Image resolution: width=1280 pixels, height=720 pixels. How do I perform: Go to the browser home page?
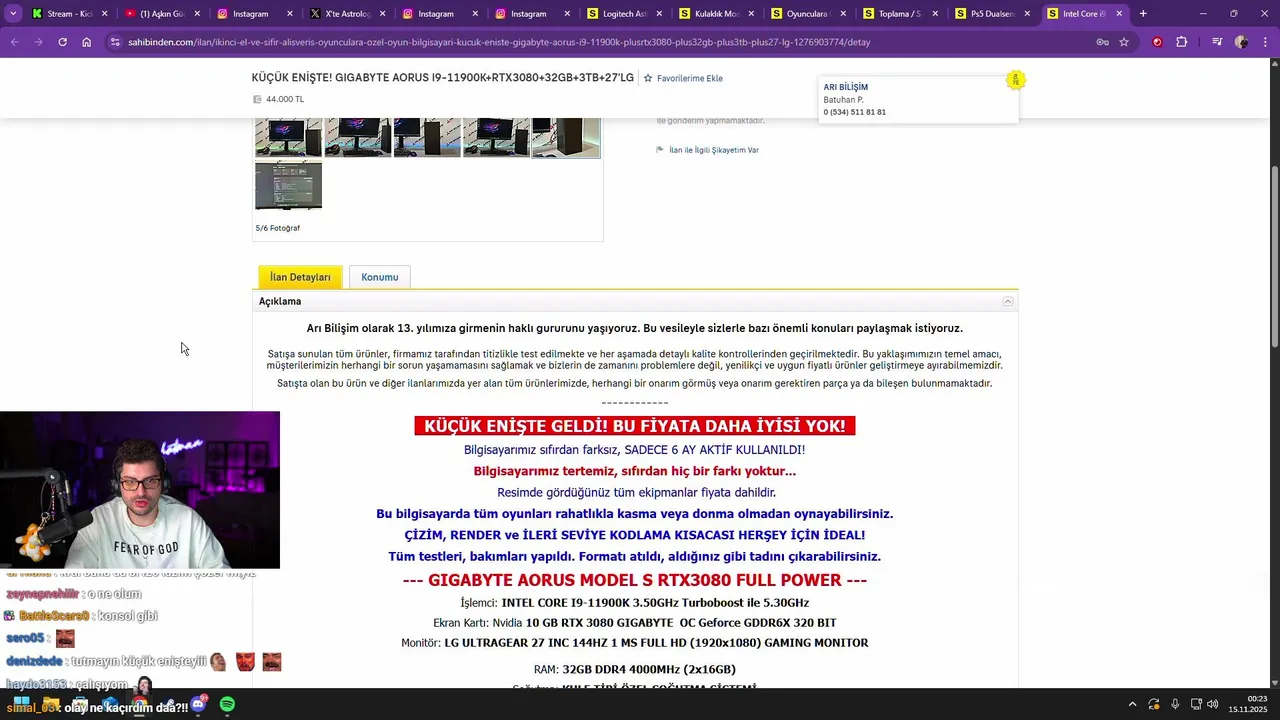click(x=87, y=42)
